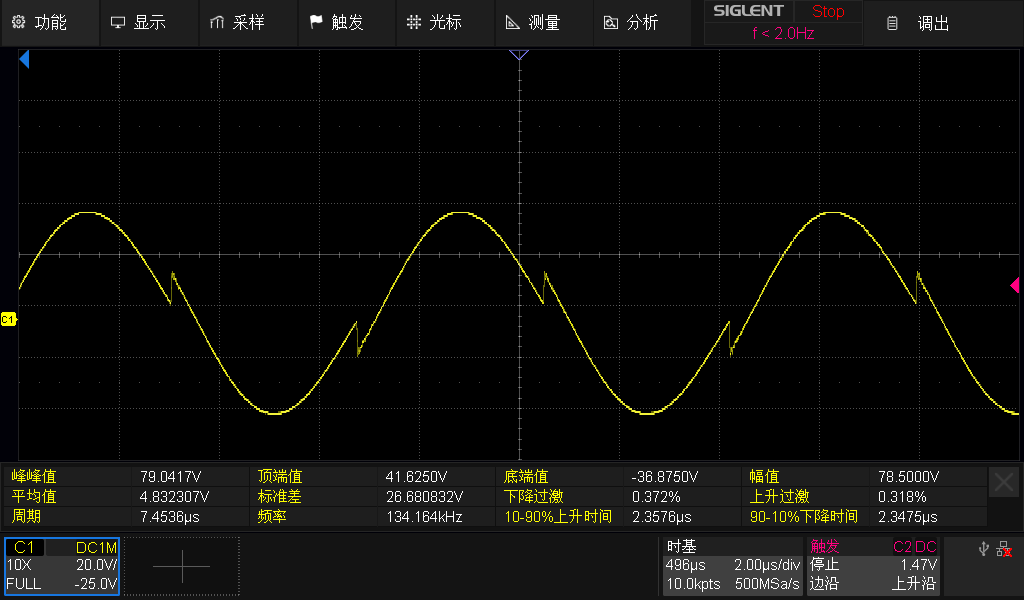Click the 78.5000V amplitude value
Image resolution: width=1024 pixels, height=600 pixels.
coord(908,477)
